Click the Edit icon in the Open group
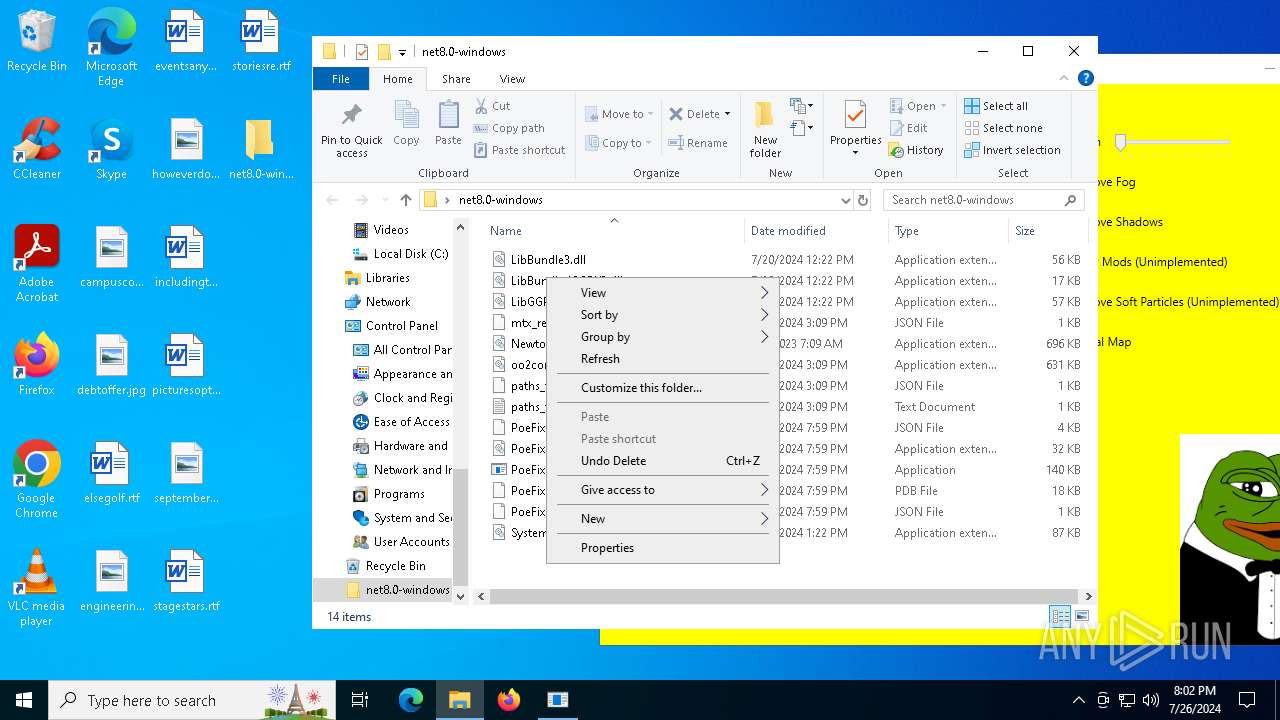 [x=897, y=128]
